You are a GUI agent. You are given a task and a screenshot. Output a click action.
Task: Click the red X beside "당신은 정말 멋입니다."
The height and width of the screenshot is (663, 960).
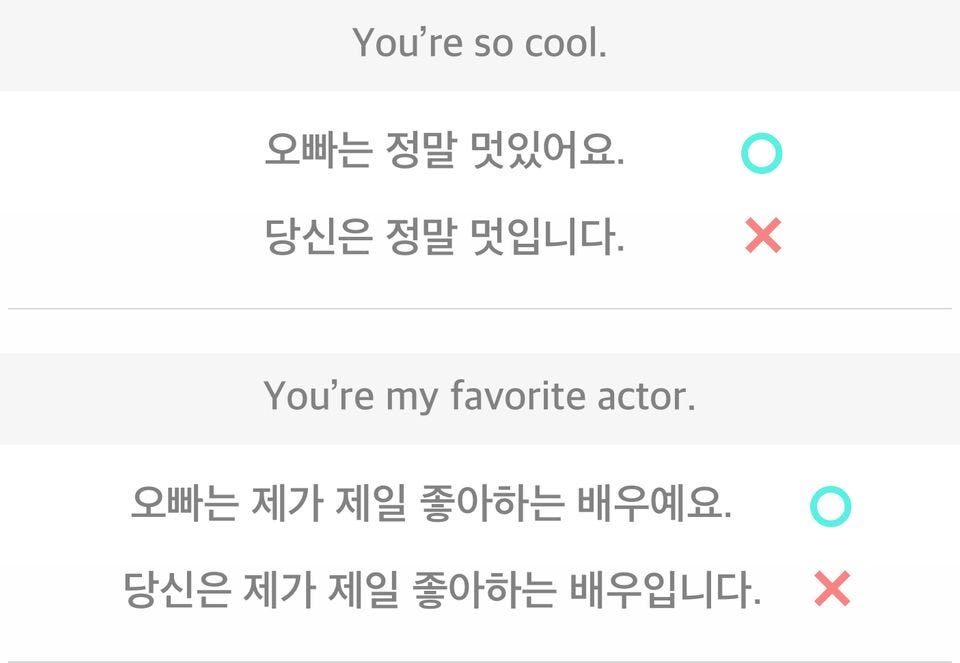click(x=763, y=237)
